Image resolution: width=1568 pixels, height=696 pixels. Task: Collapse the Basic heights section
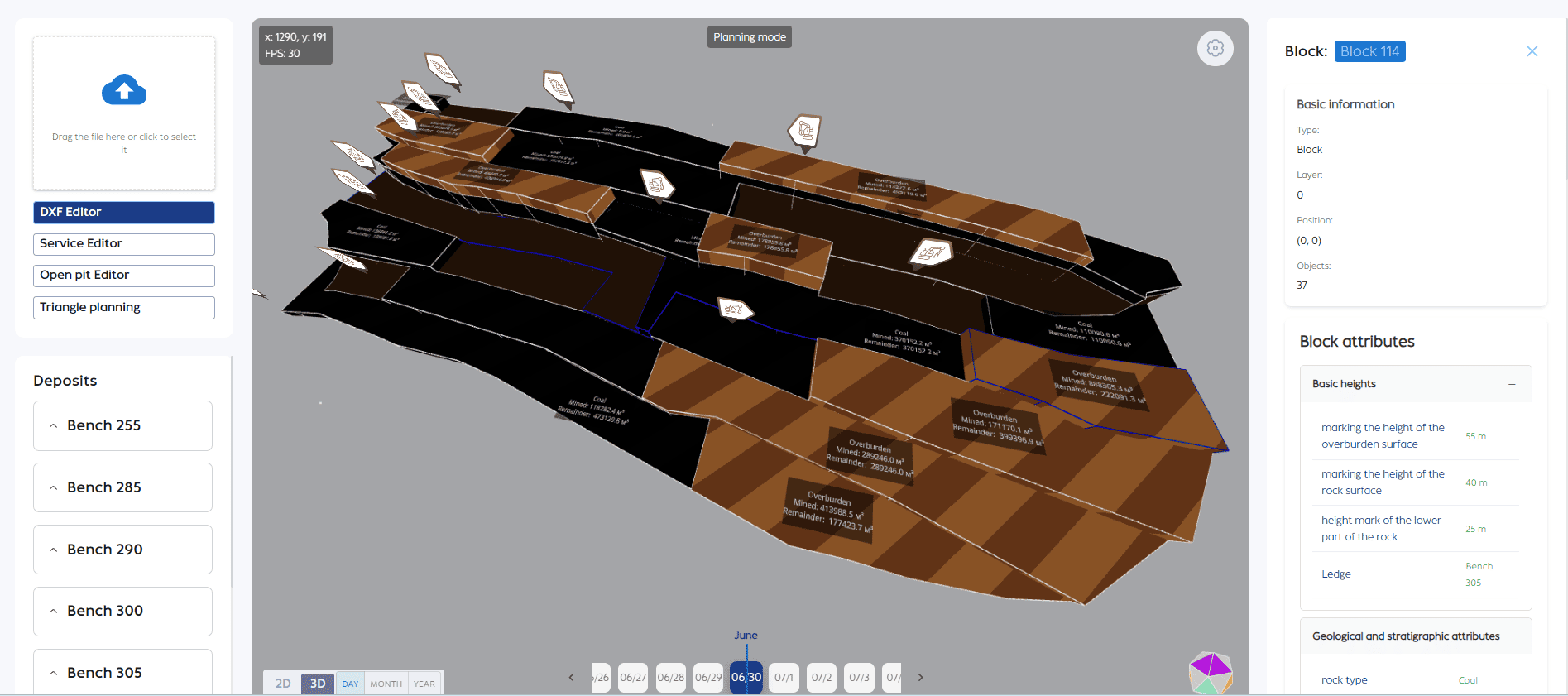(x=1512, y=384)
